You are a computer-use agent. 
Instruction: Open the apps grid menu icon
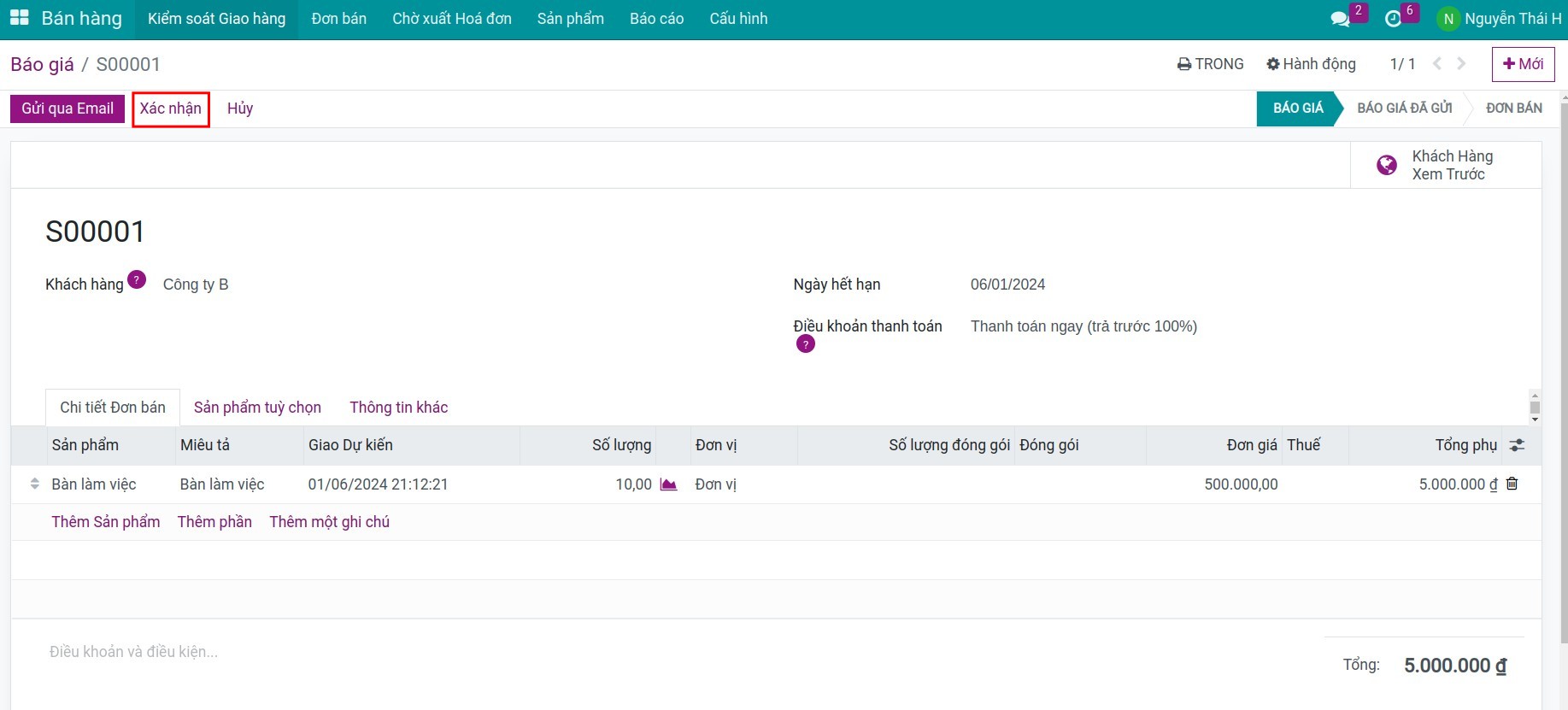pos(19,18)
